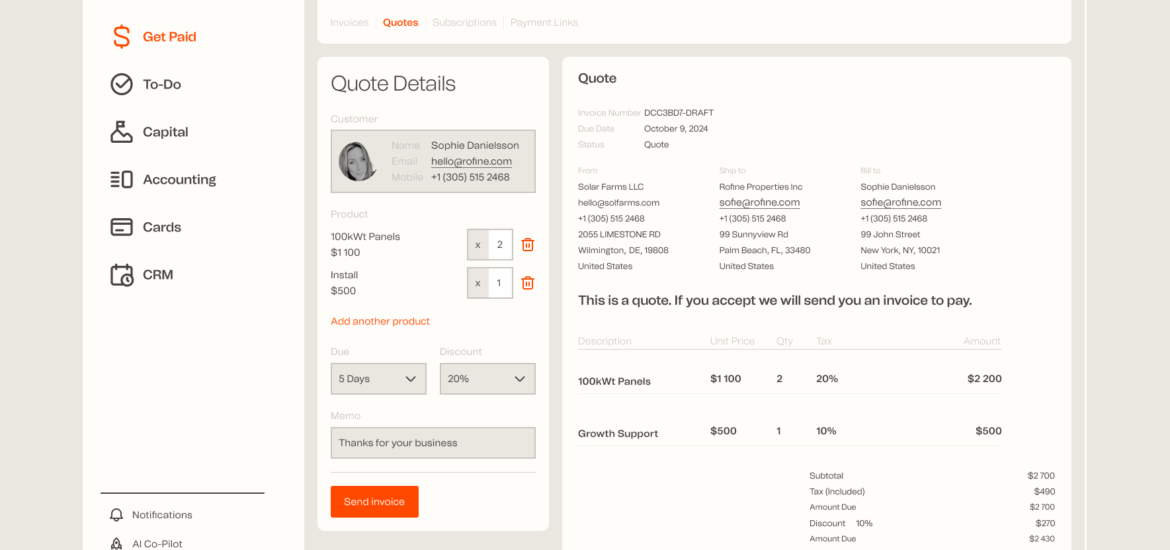Click the Capital icon in sidebar
Screen dimensions: 1170x550
121,132
